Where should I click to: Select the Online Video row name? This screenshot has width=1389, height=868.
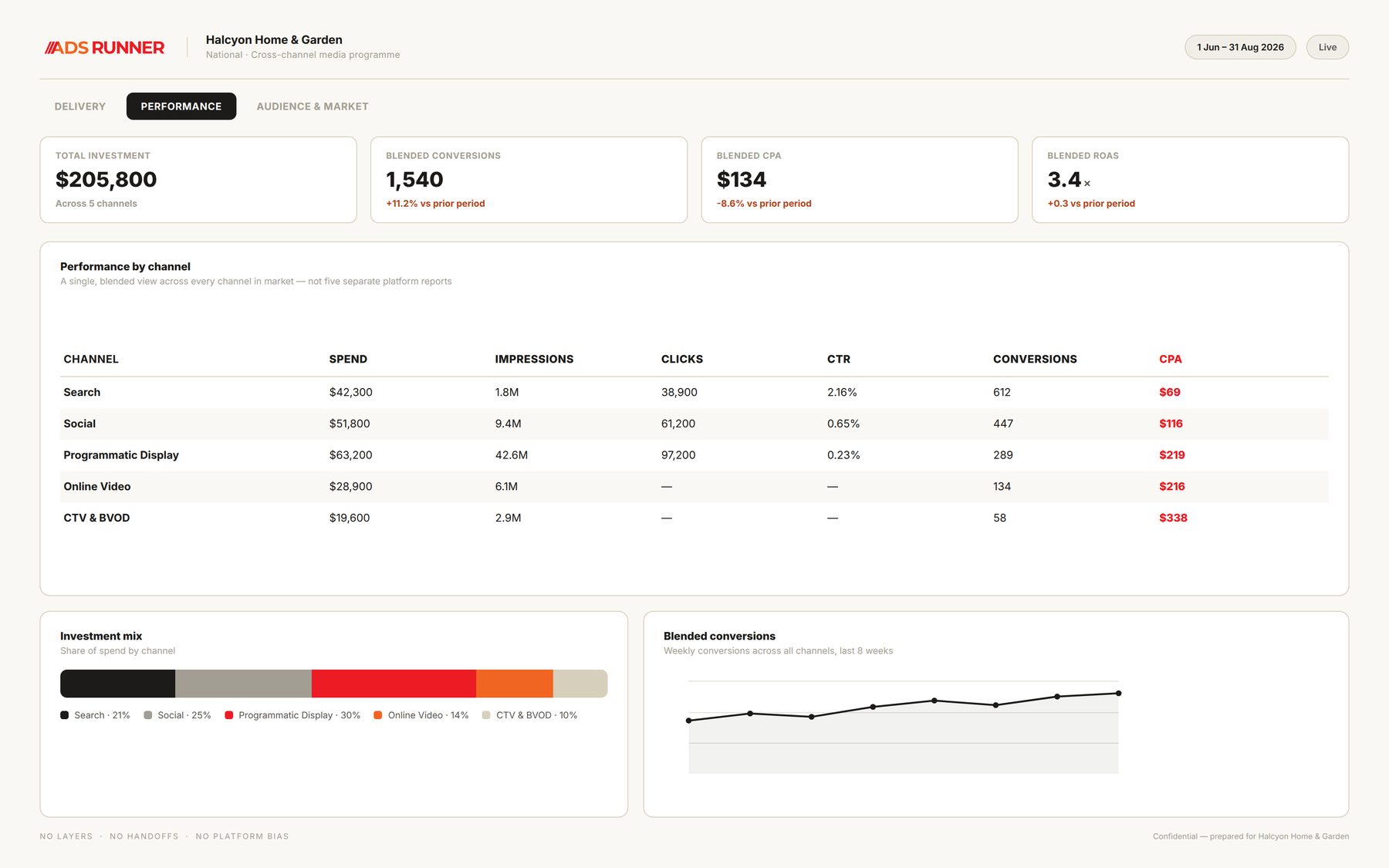point(97,487)
